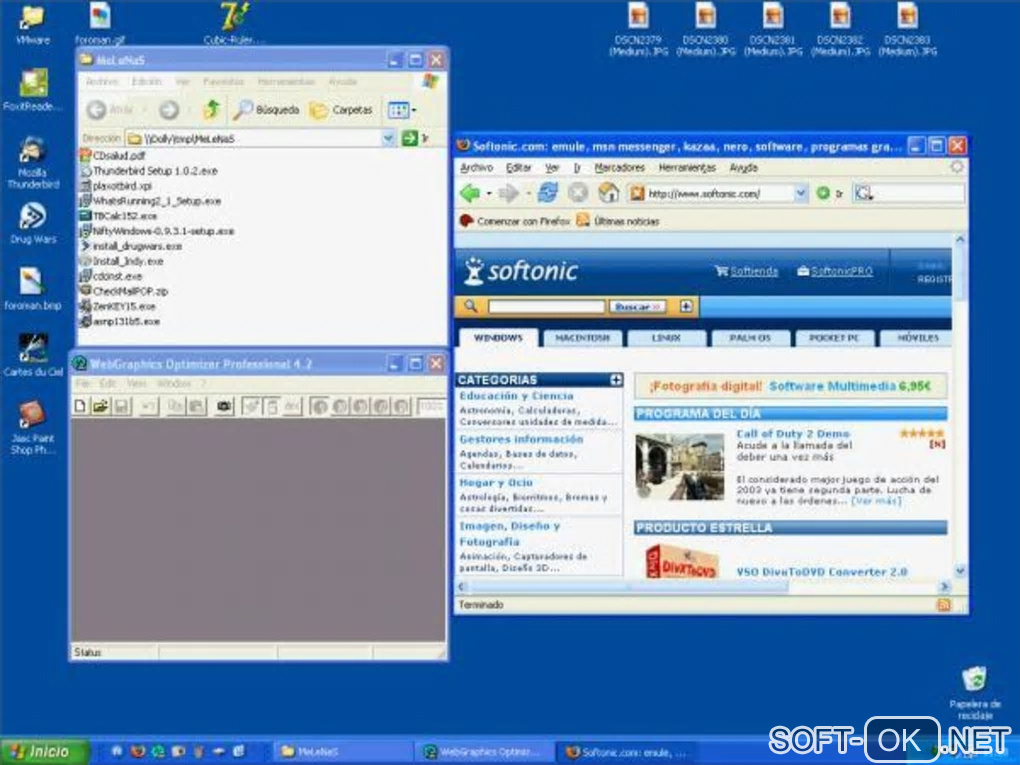The height and width of the screenshot is (765, 1020).
Task: Reload the page in Firefox
Action: (x=548, y=193)
